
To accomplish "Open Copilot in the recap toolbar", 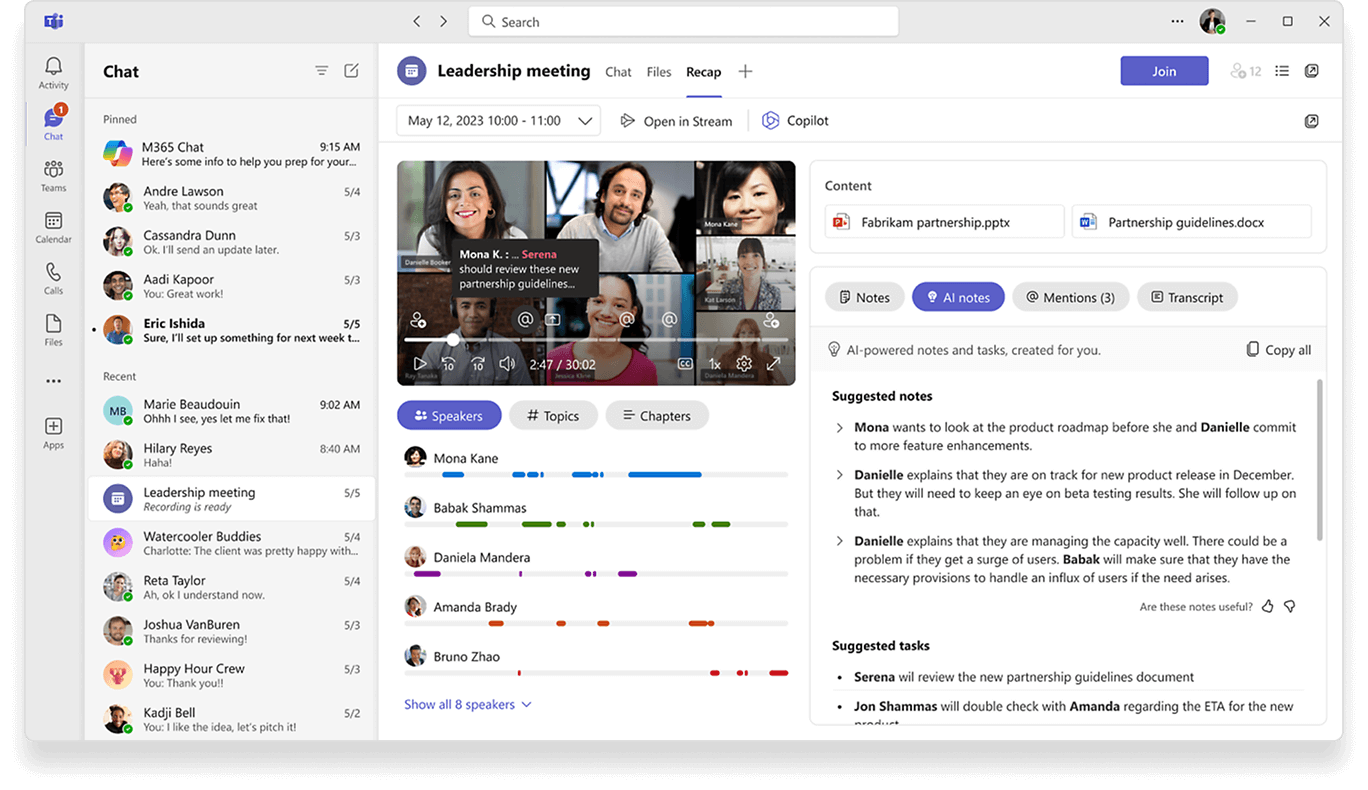I will pos(796,121).
